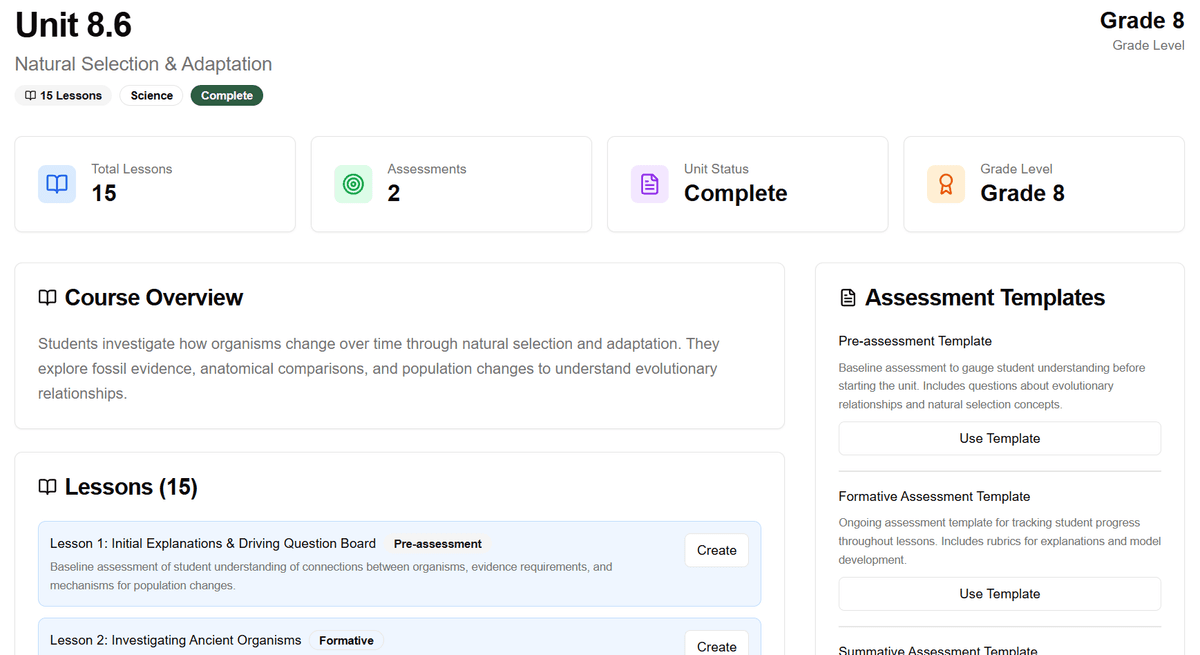Select the green target icon beside Assessments

(353, 183)
